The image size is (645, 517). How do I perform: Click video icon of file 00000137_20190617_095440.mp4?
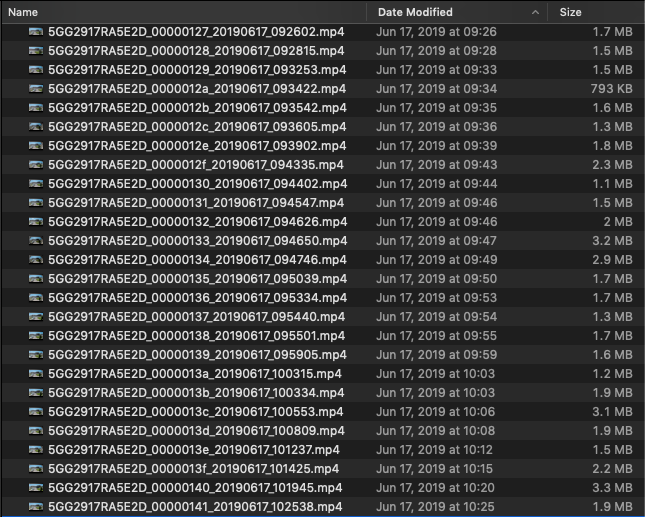(x=36, y=317)
